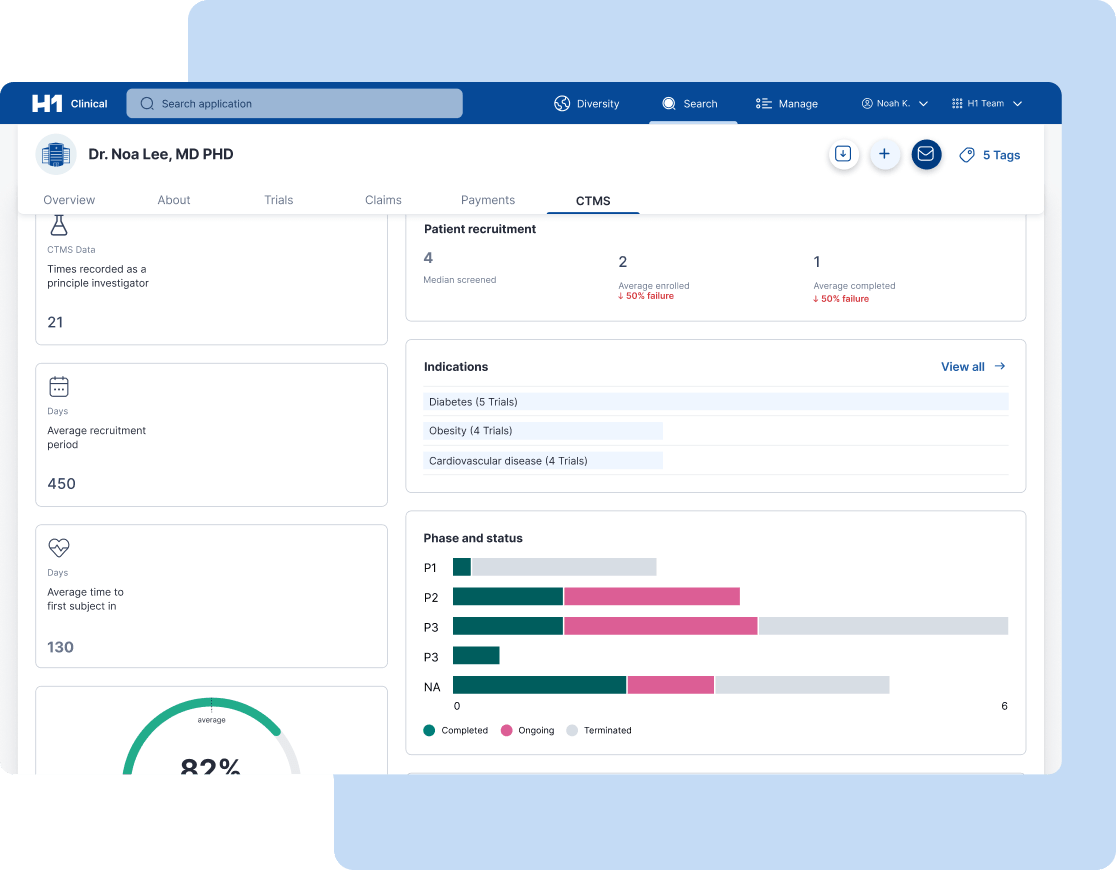Screen dimensions: 1116x870
Task: Click 50% failure under Average enrolled
Action: pos(646,296)
